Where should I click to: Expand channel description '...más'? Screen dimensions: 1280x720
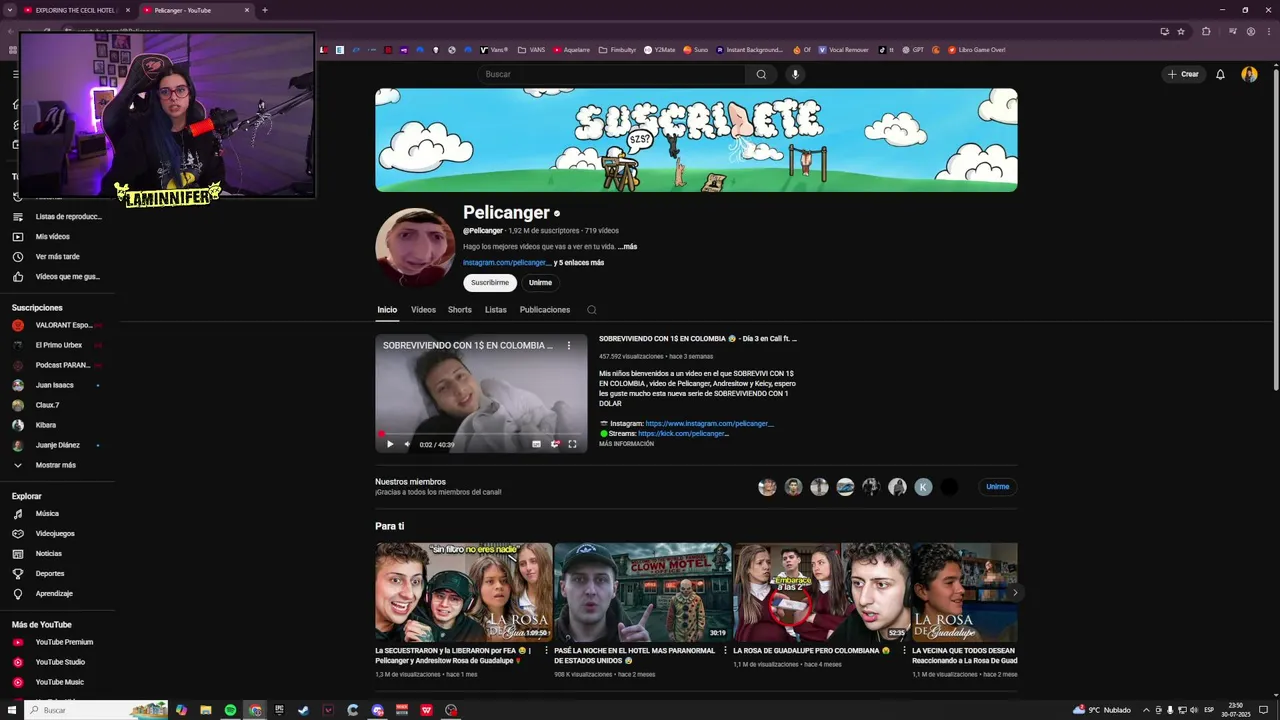click(x=627, y=247)
